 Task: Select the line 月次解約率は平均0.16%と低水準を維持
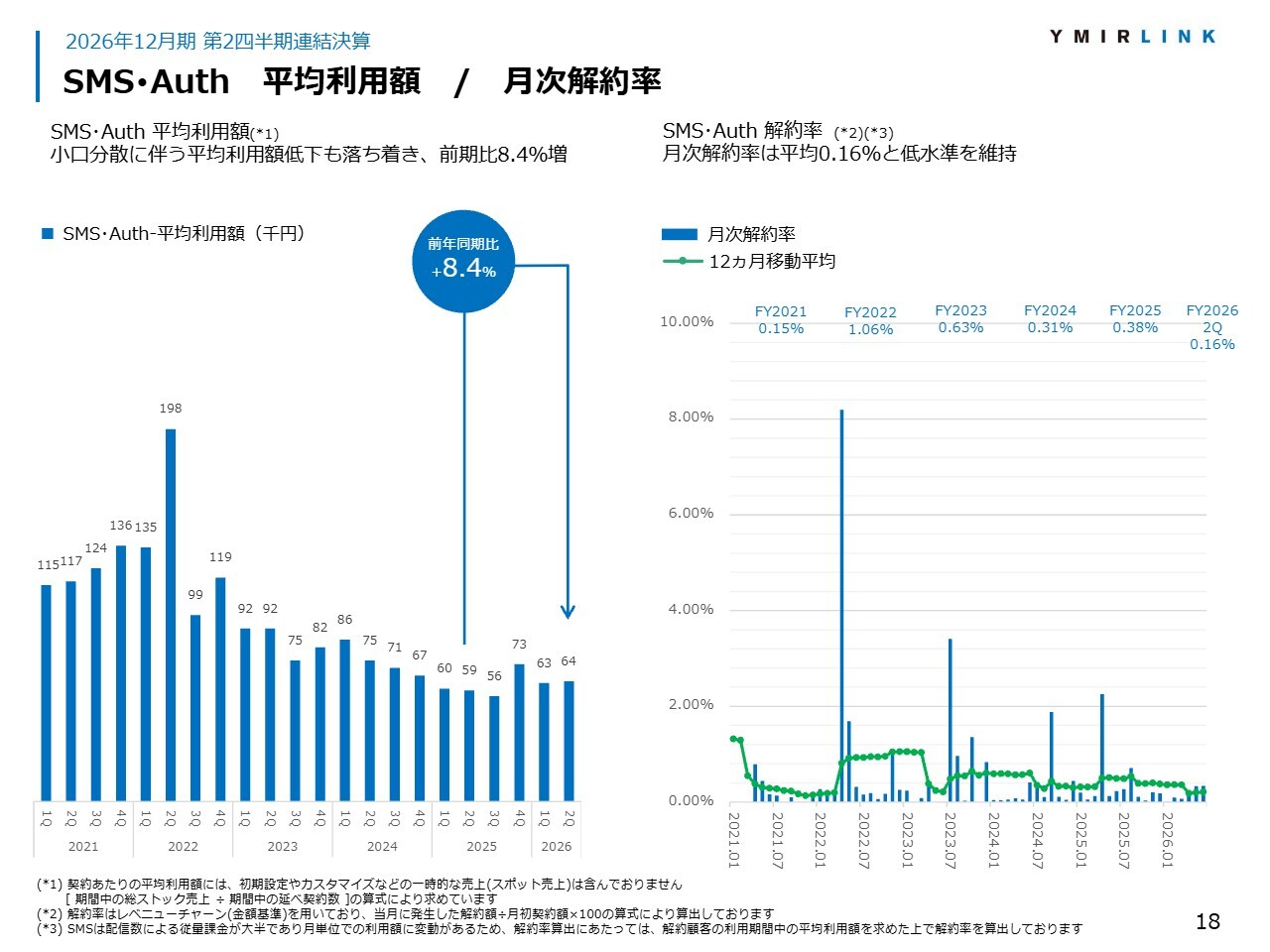point(839,154)
